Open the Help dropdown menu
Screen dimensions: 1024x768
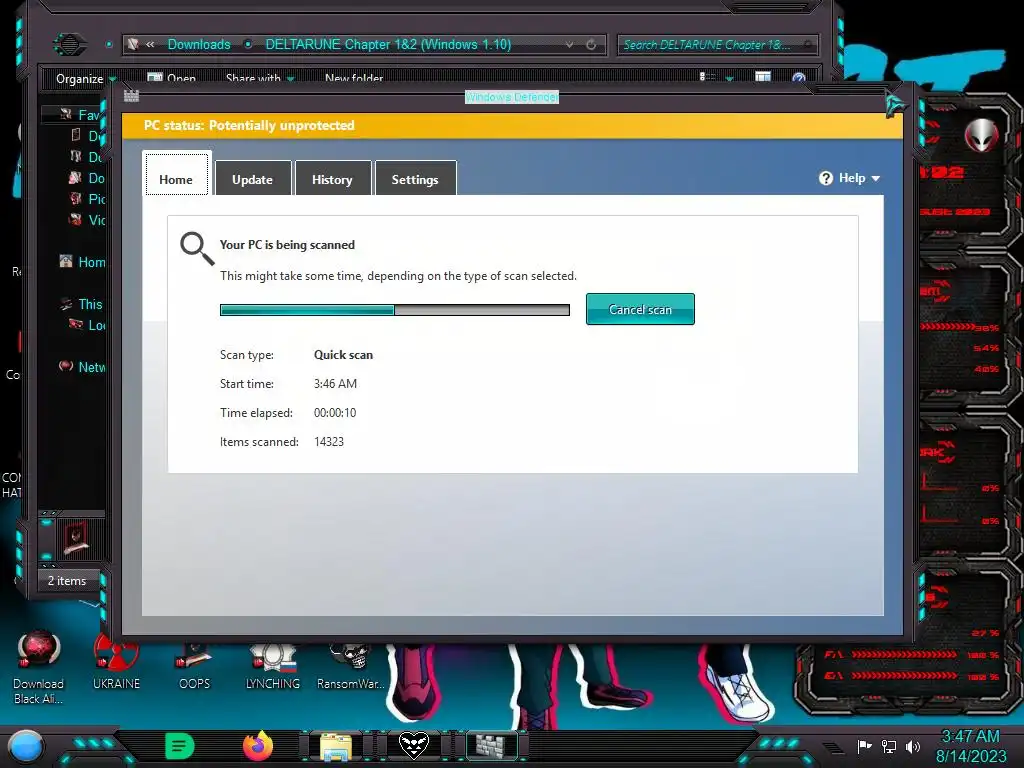850,178
